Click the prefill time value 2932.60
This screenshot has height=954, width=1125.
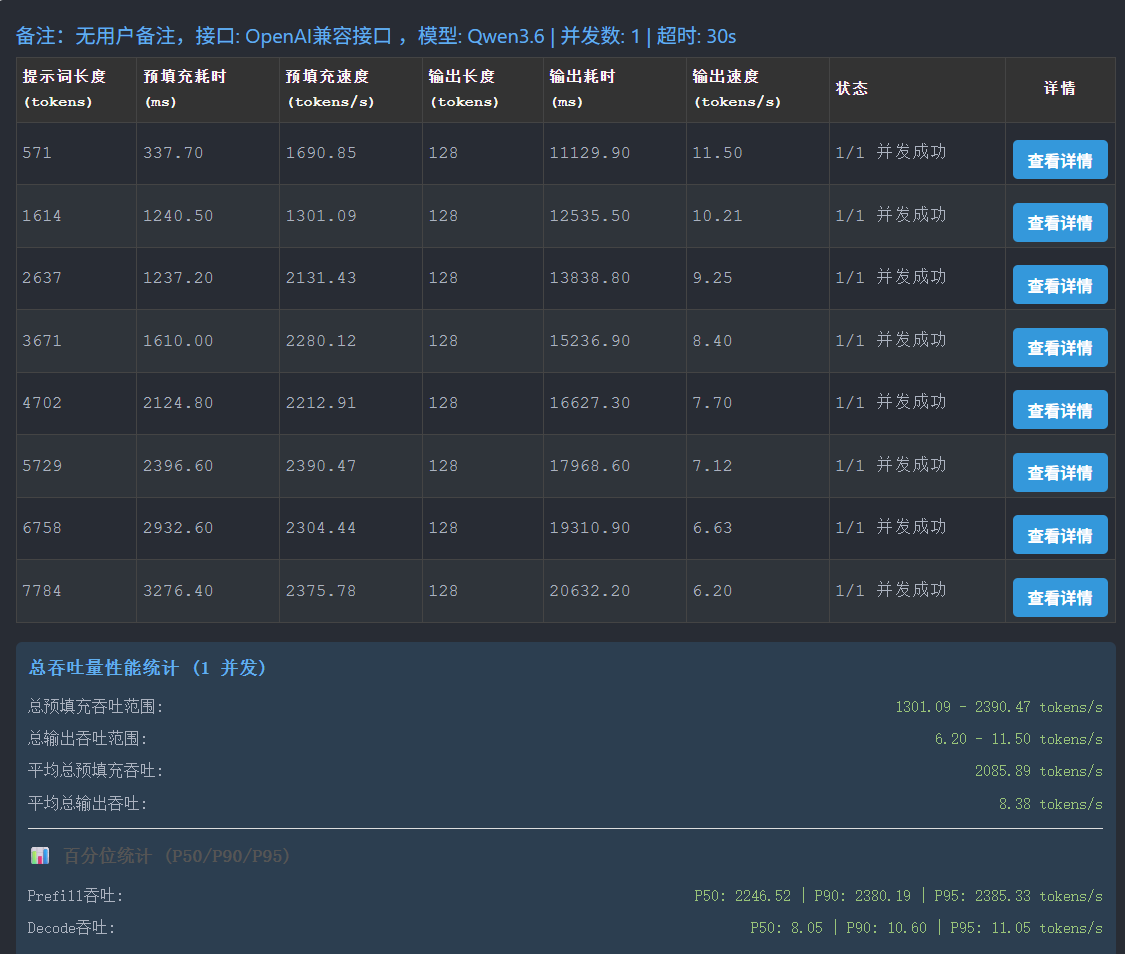[x=178, y=527]
